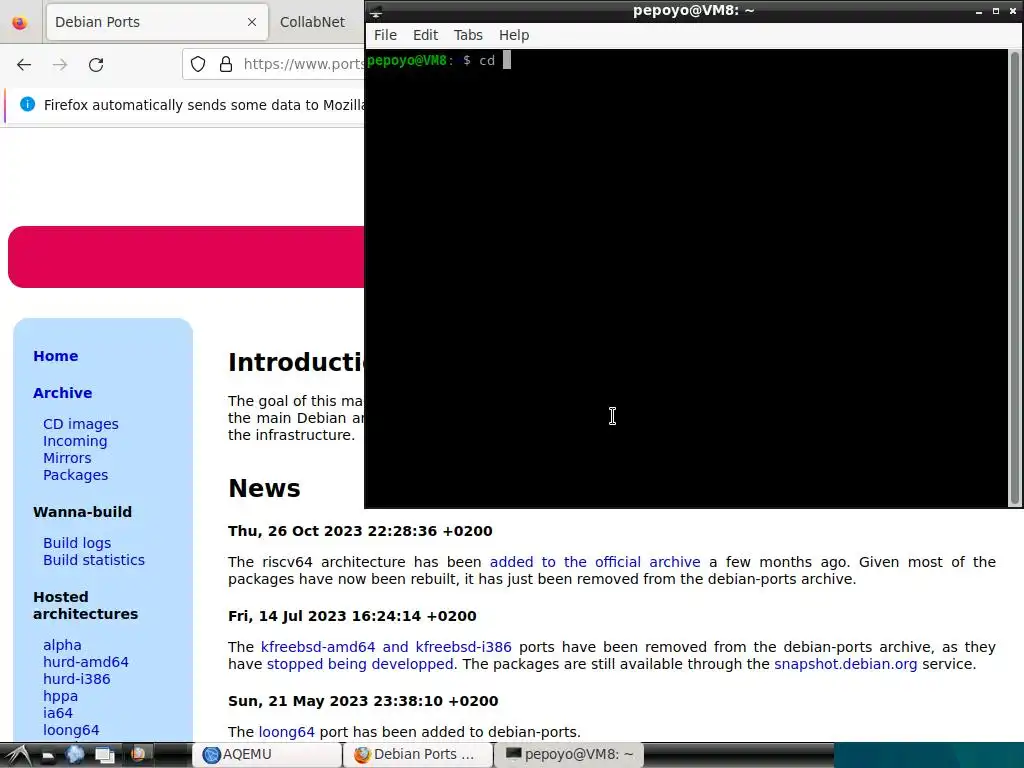Click the News heading
The image size is (1024, 768).
click(x=264, y=488)
